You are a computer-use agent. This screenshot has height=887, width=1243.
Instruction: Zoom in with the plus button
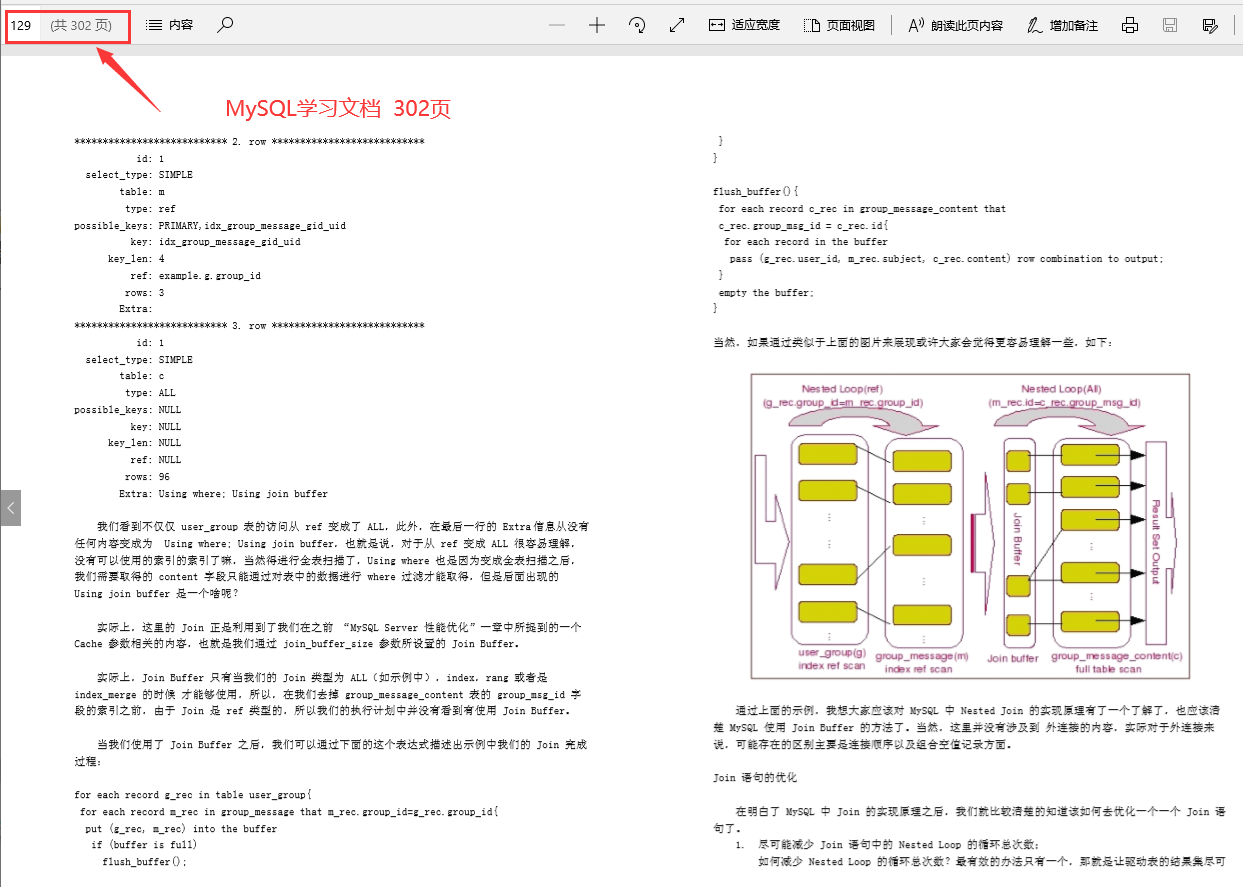tap(597, 26)
